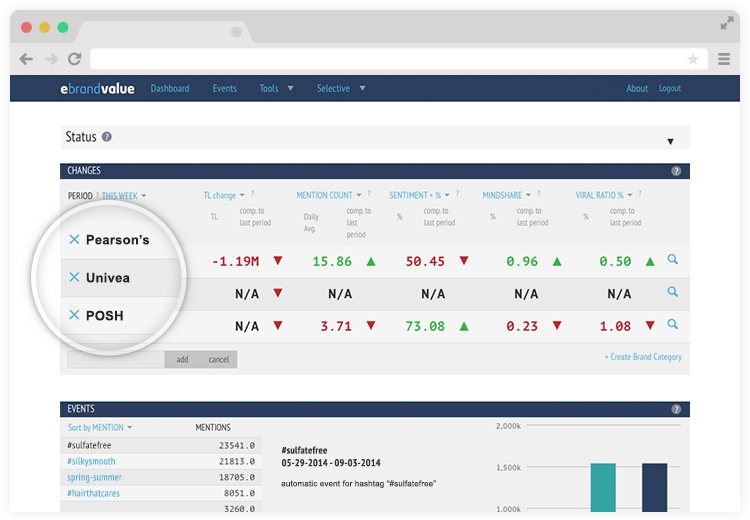Viewport: 750px width, 520px height.
Task: Click the teal bar in the chart
Action: pos(603,487)
